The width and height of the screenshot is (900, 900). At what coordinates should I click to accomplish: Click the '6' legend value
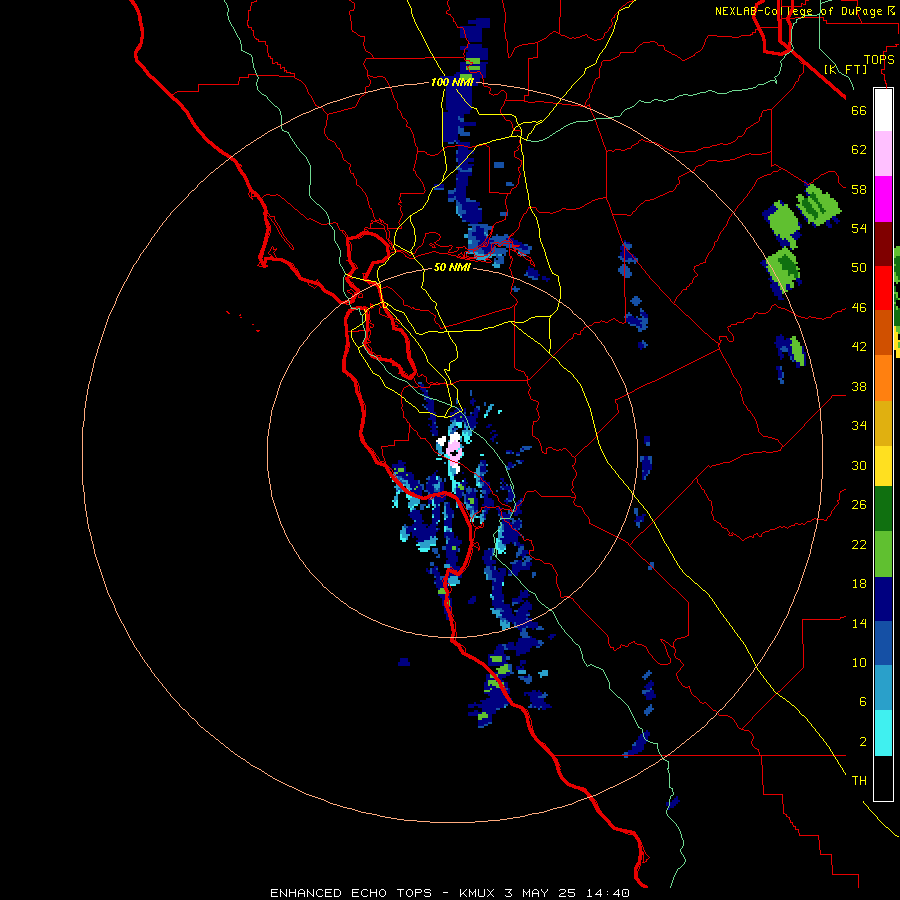pos(863,702)
